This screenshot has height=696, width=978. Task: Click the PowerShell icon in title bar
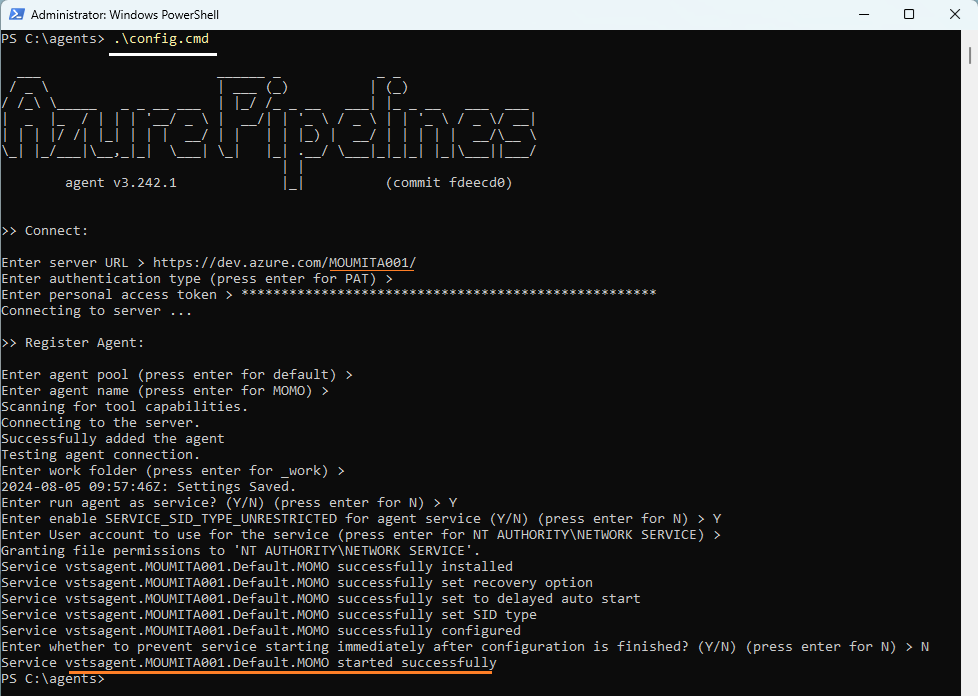click(x=16, y=14)
